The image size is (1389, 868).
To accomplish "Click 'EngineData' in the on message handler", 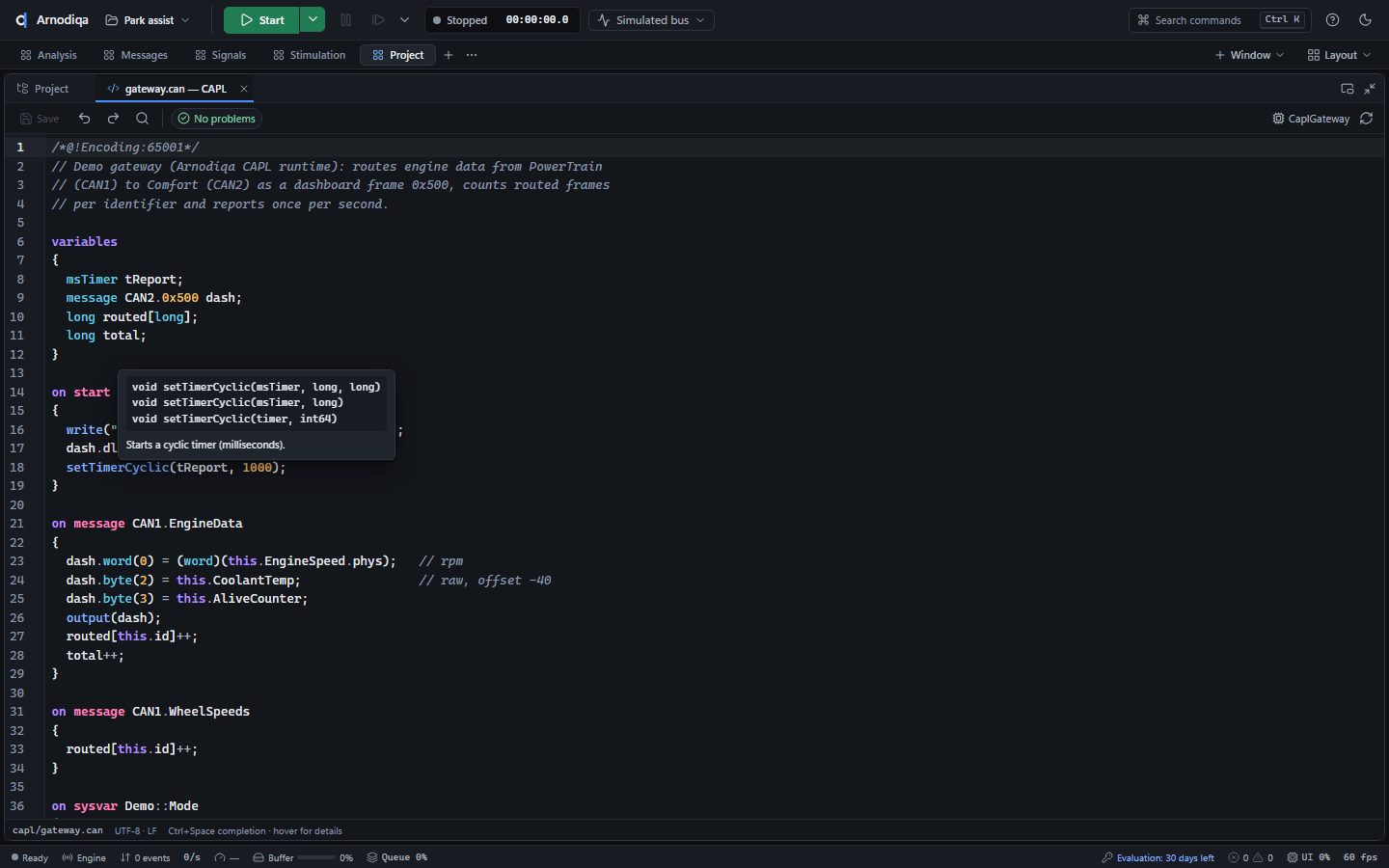I will click(205, 524).
